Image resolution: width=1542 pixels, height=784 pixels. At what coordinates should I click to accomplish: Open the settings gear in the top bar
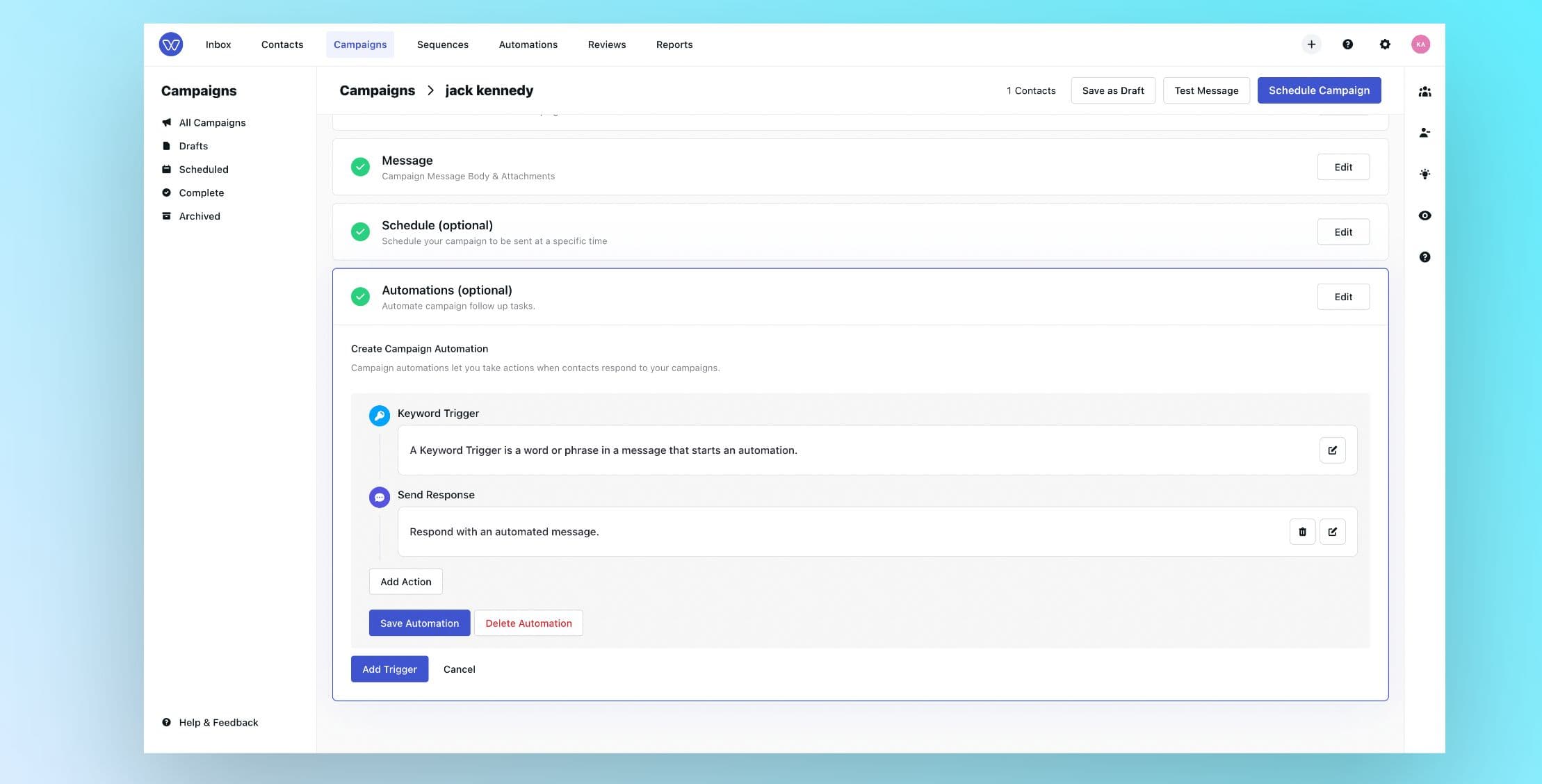click(x=1385, y=44)
